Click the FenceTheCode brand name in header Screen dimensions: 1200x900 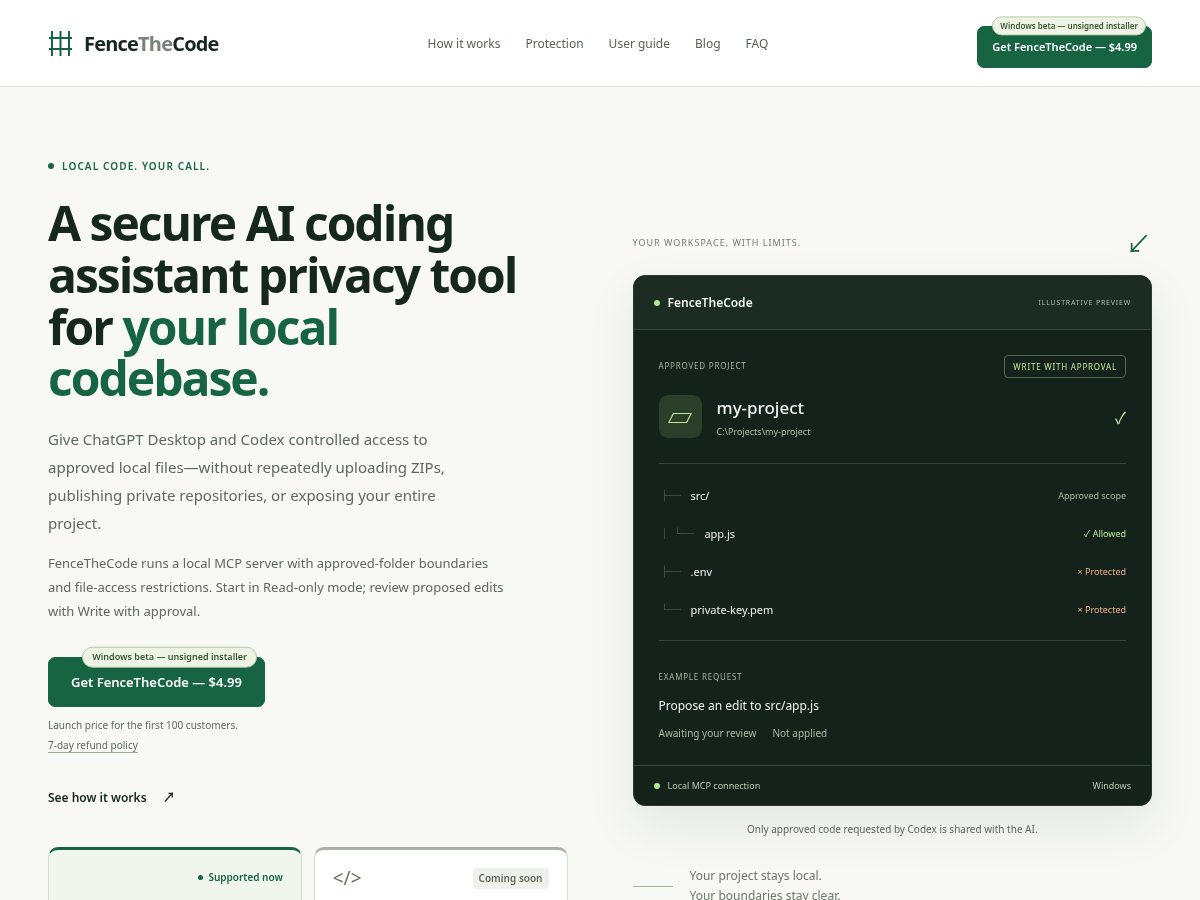click(x=151, y=44)
